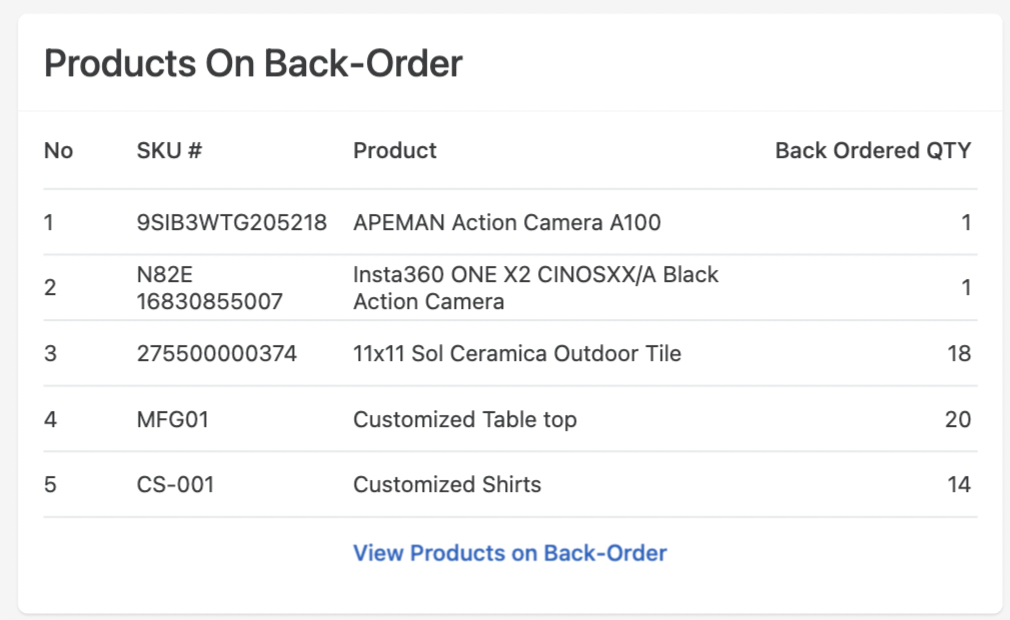Click the MFG01 SKU cell

coord(173,419)
